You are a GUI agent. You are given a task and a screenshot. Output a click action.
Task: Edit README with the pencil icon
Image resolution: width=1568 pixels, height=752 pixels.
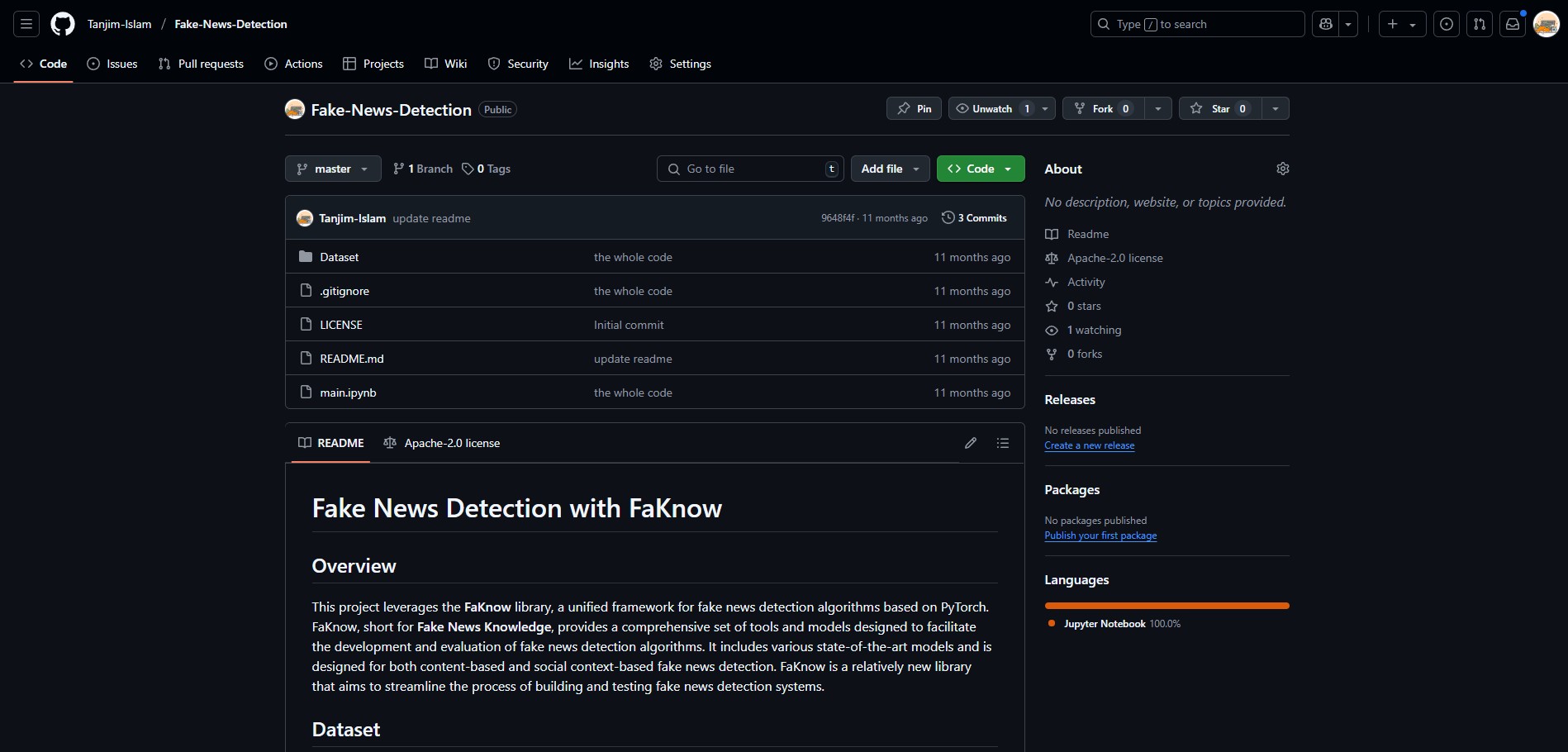point(971,443)
